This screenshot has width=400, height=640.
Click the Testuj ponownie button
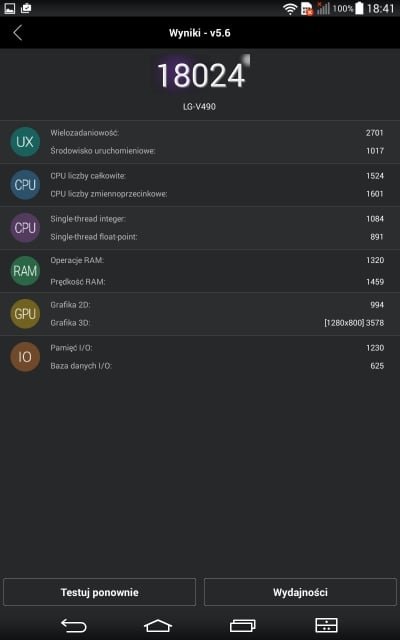pyautogui.click(x=100, y=592)
